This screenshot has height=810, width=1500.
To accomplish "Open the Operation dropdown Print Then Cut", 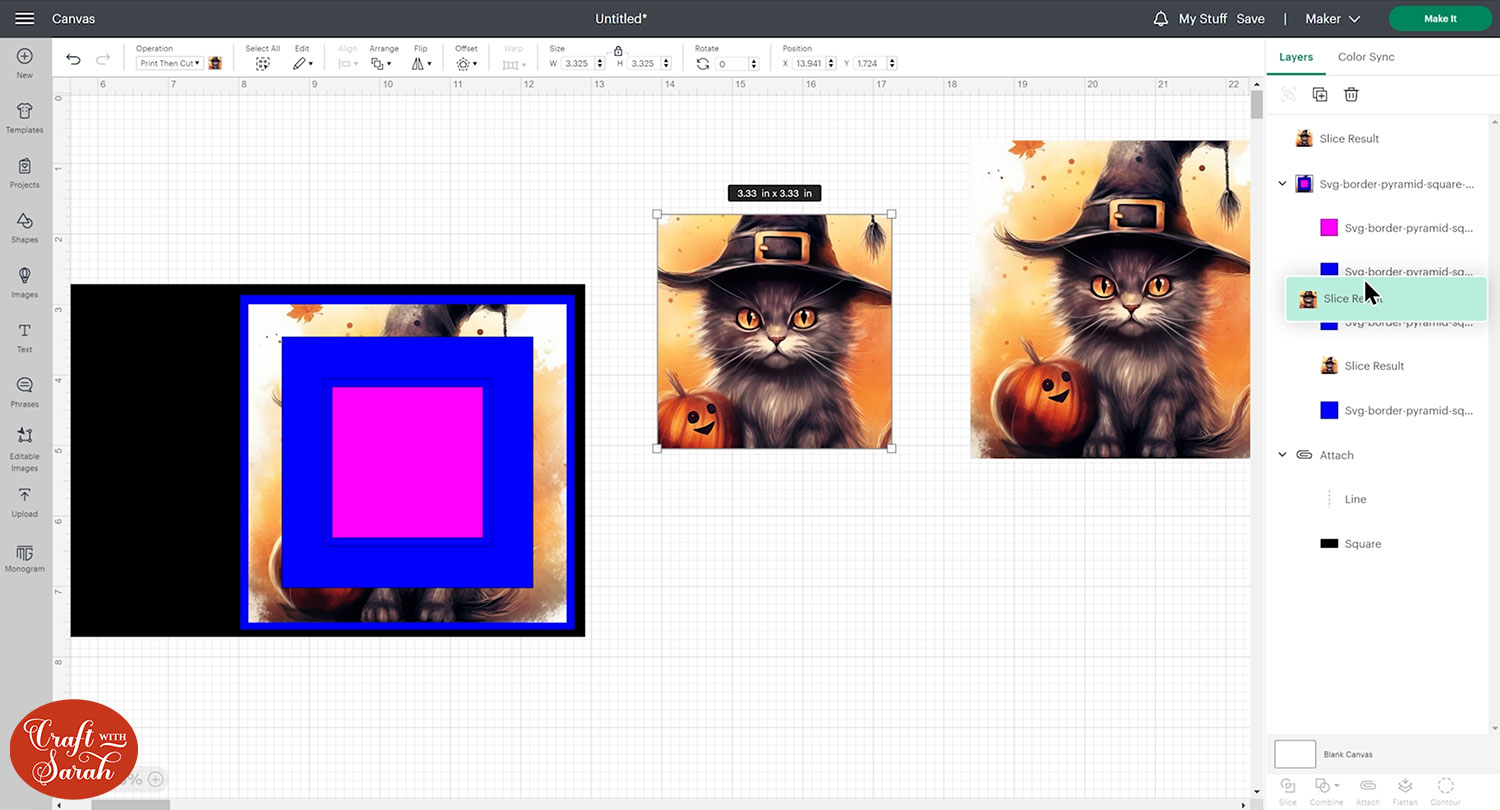I will click(169, 63).
